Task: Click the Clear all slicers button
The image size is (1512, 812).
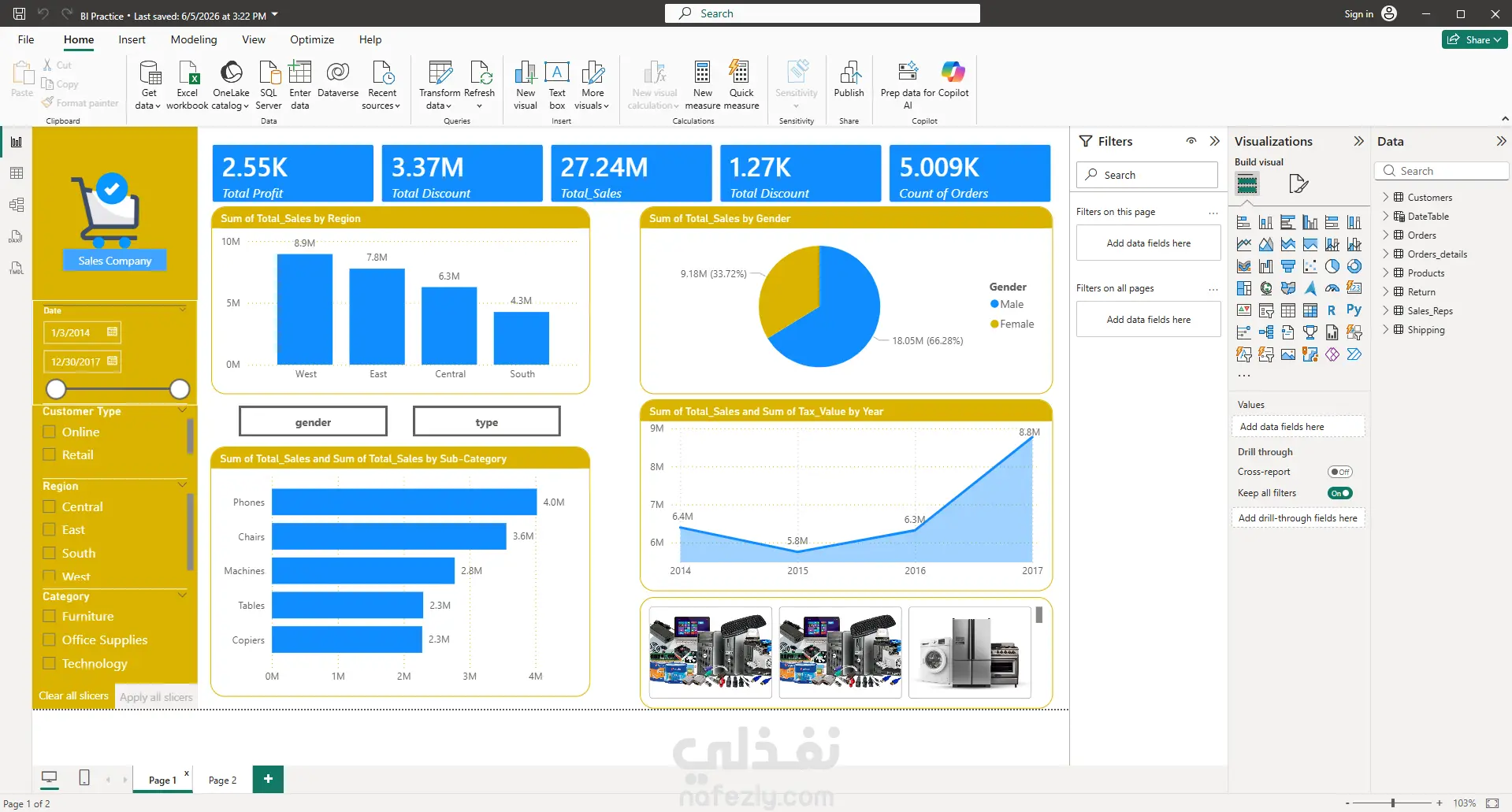Action: click(74, 695)
